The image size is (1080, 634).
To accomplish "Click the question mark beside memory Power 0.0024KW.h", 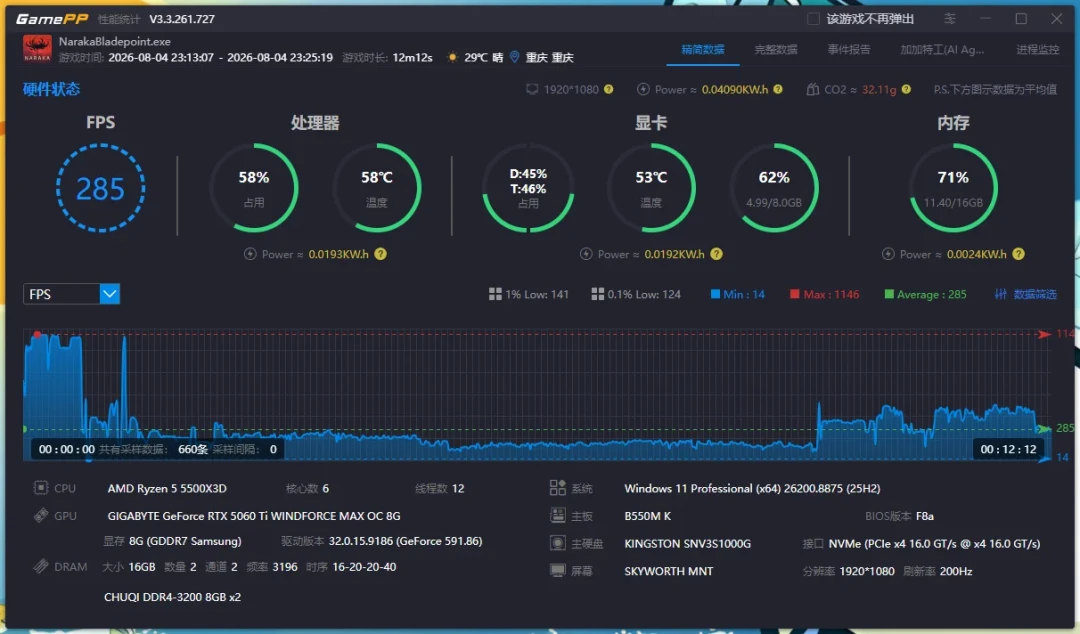I will click(x=1019, y=254).
